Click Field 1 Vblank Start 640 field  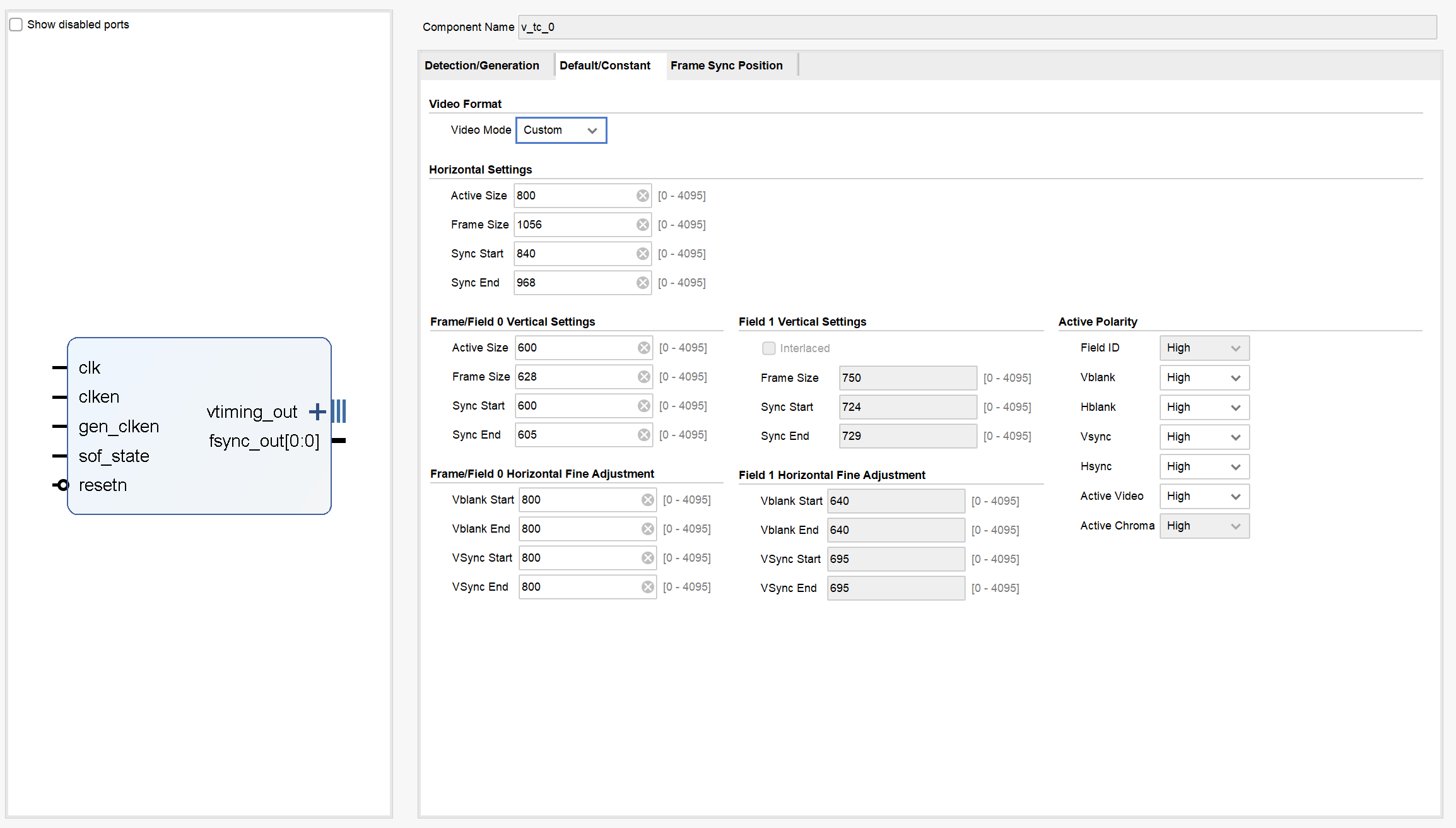pyautogui.click(x=896, y=501)
